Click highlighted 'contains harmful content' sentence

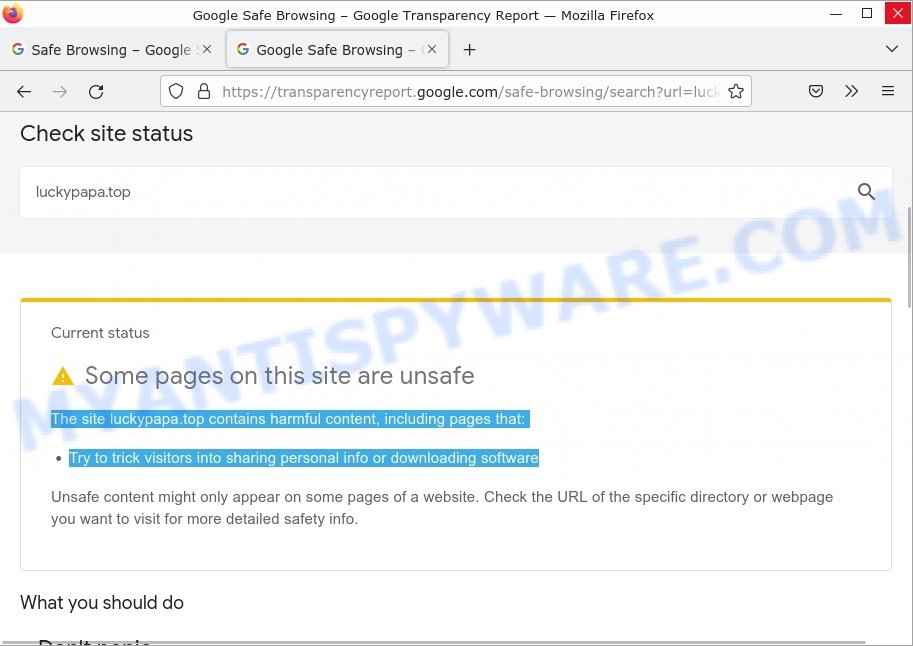[290, 419]
